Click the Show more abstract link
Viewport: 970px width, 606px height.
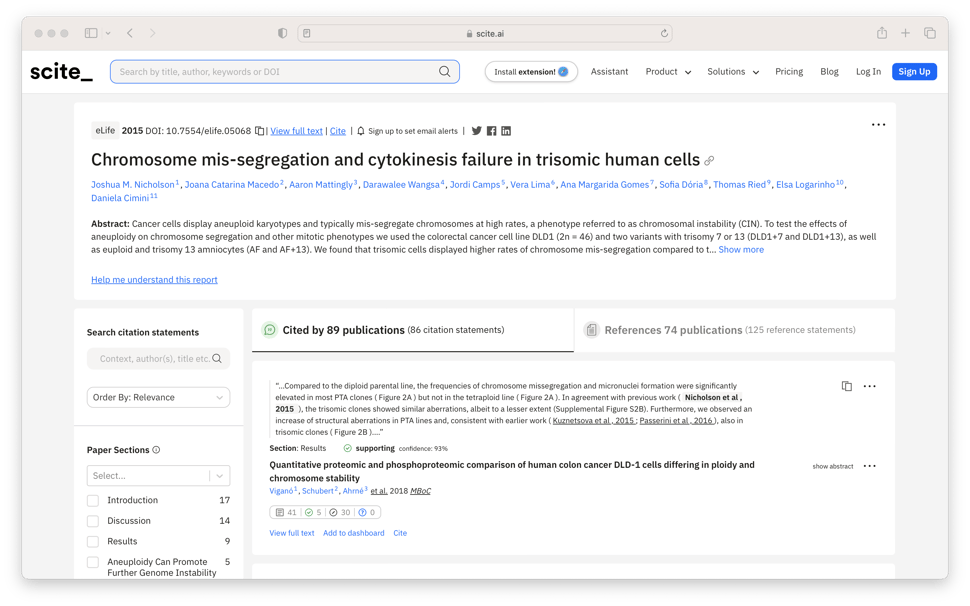tap(741, 250)
